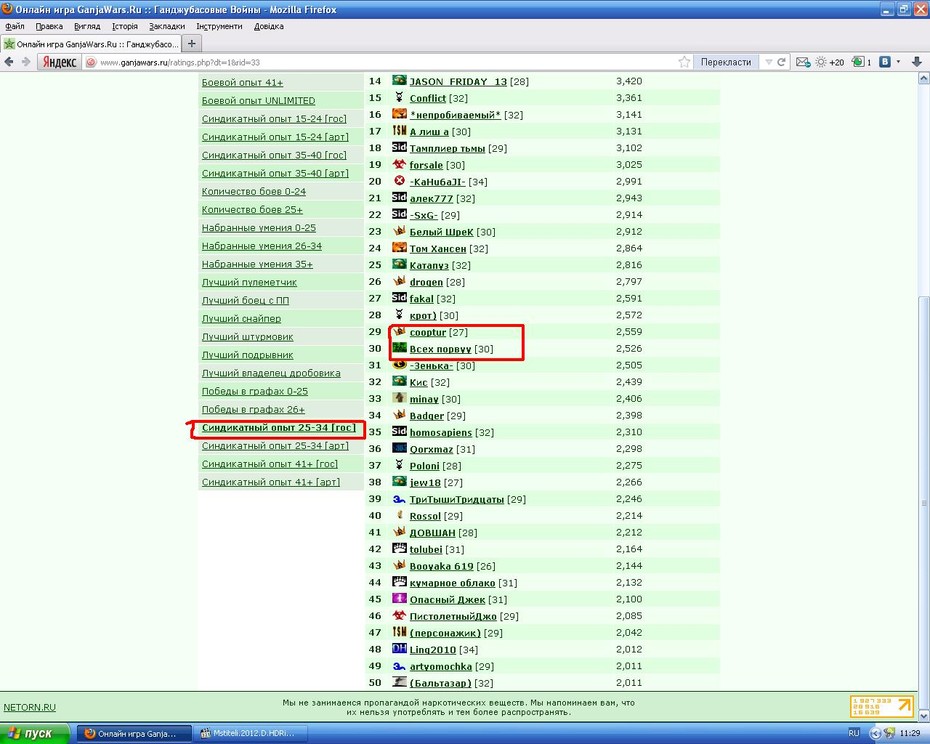Click the counter banner icon at page bottom
The height and width of the screenshot is (744, 930).
click(881, 705)
